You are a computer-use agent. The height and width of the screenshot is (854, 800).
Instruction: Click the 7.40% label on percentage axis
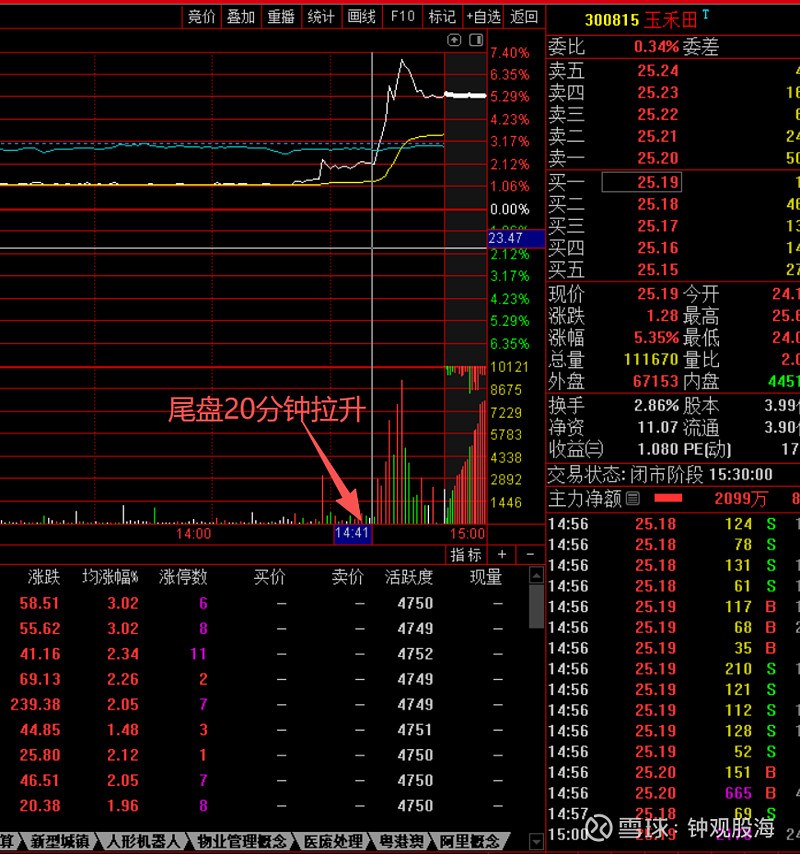[x=510, y=53]
